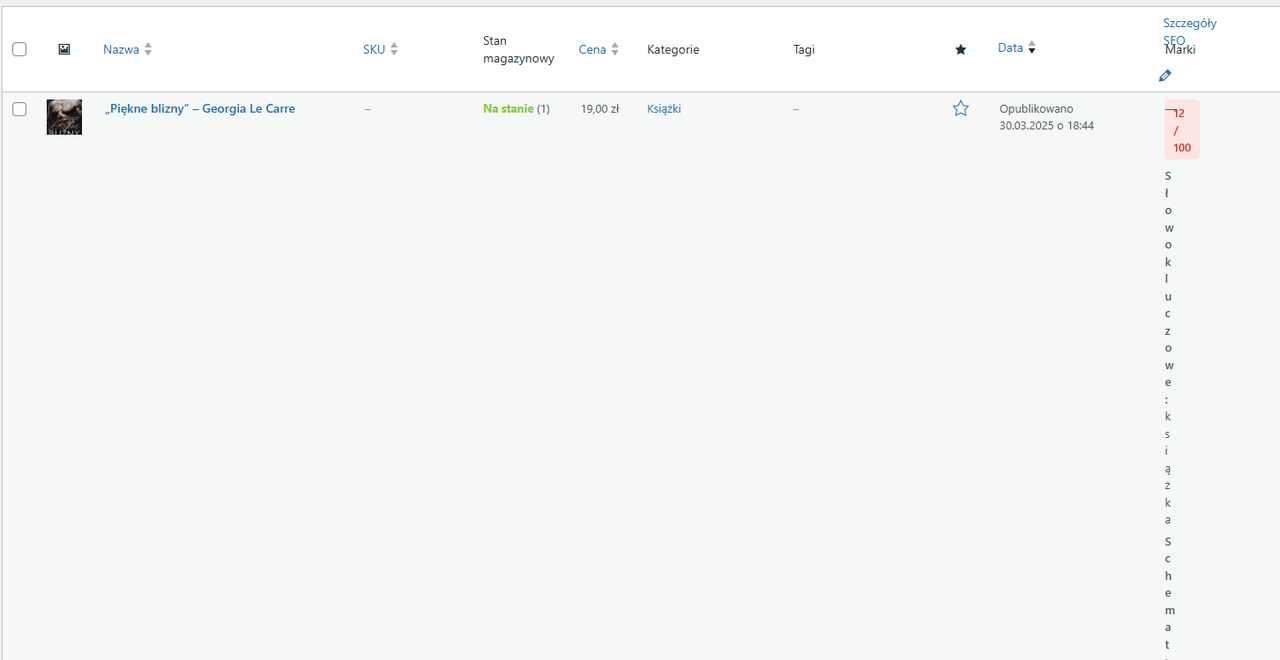Image resolution: width=1280 pixels, height=660 pixels.
Task: Click the Szczegóły SEO column header
Action: pyautogui.click(x=1190, y=31)
